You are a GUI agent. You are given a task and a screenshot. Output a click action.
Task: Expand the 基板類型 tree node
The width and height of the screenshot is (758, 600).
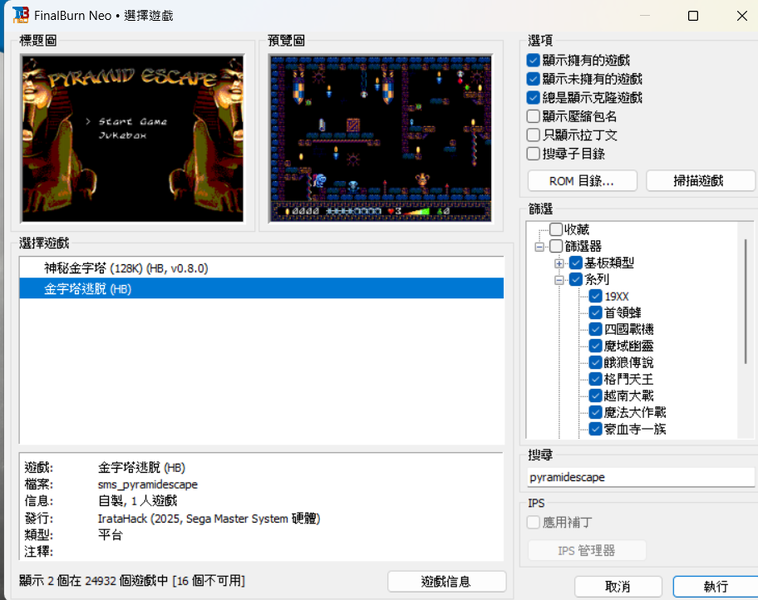559,263
